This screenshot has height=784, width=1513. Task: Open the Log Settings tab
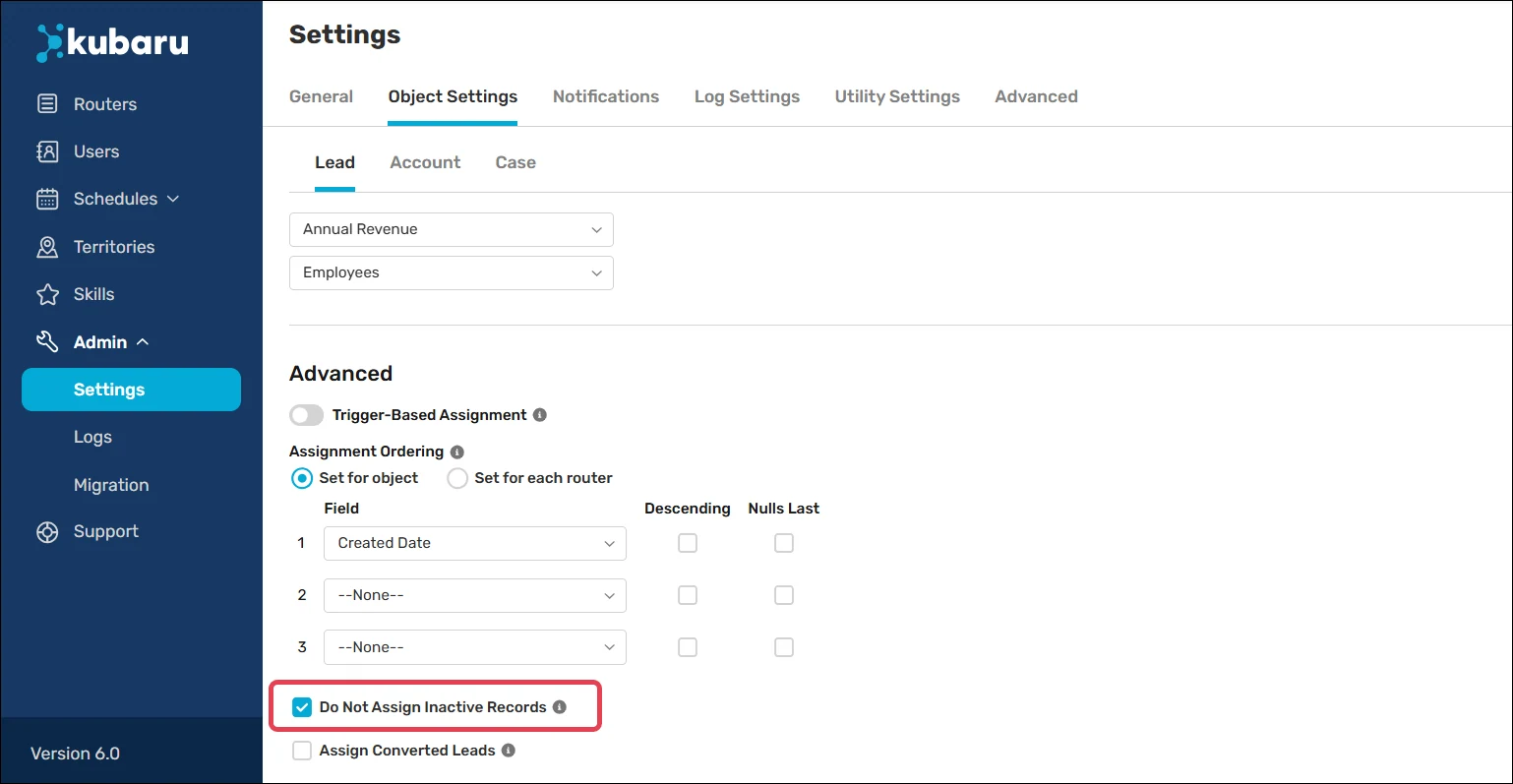[x=747, y=96]
